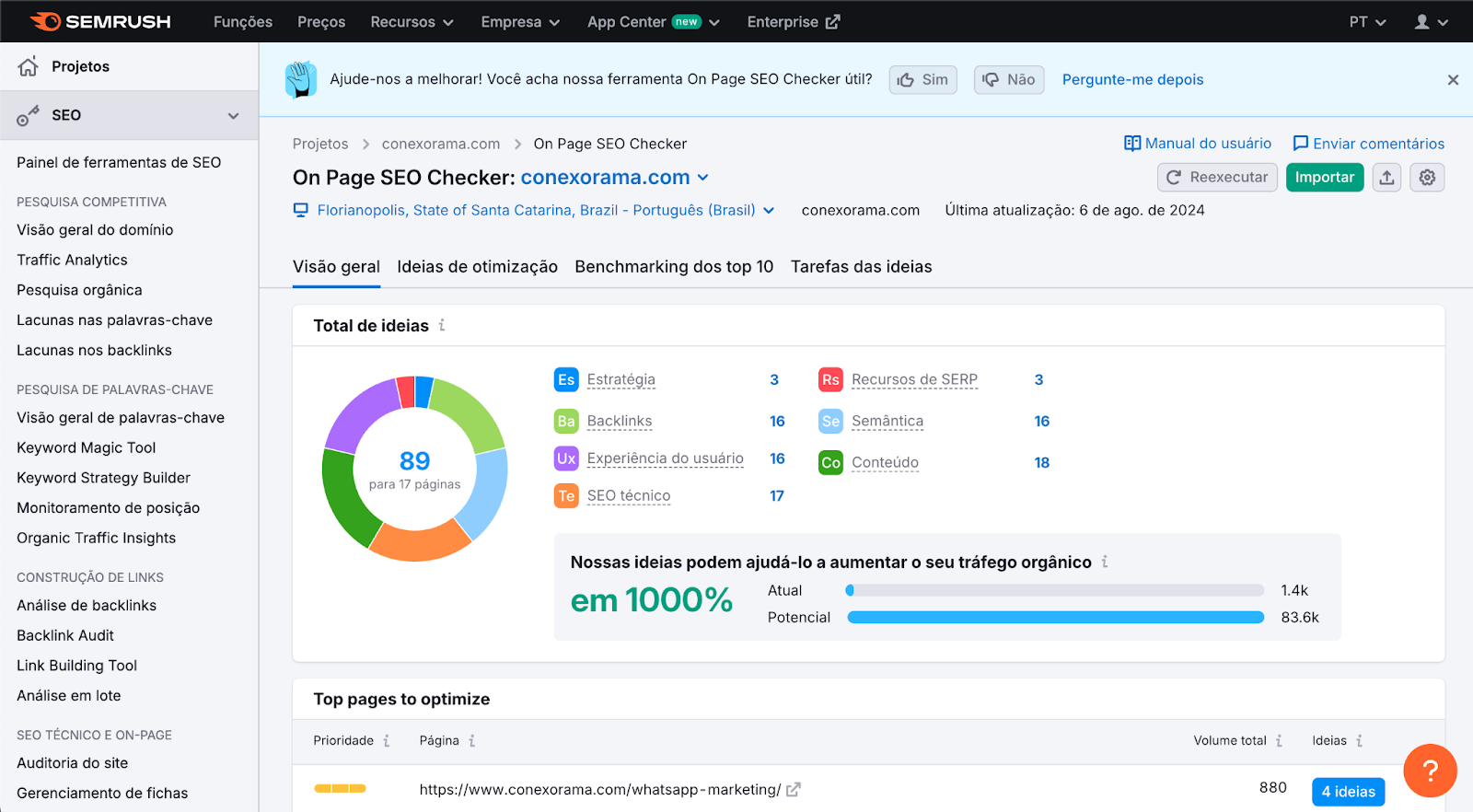Click the Te SEO técnico icon
Viewport: 1473px width, 812px height.
coord(566,495)
